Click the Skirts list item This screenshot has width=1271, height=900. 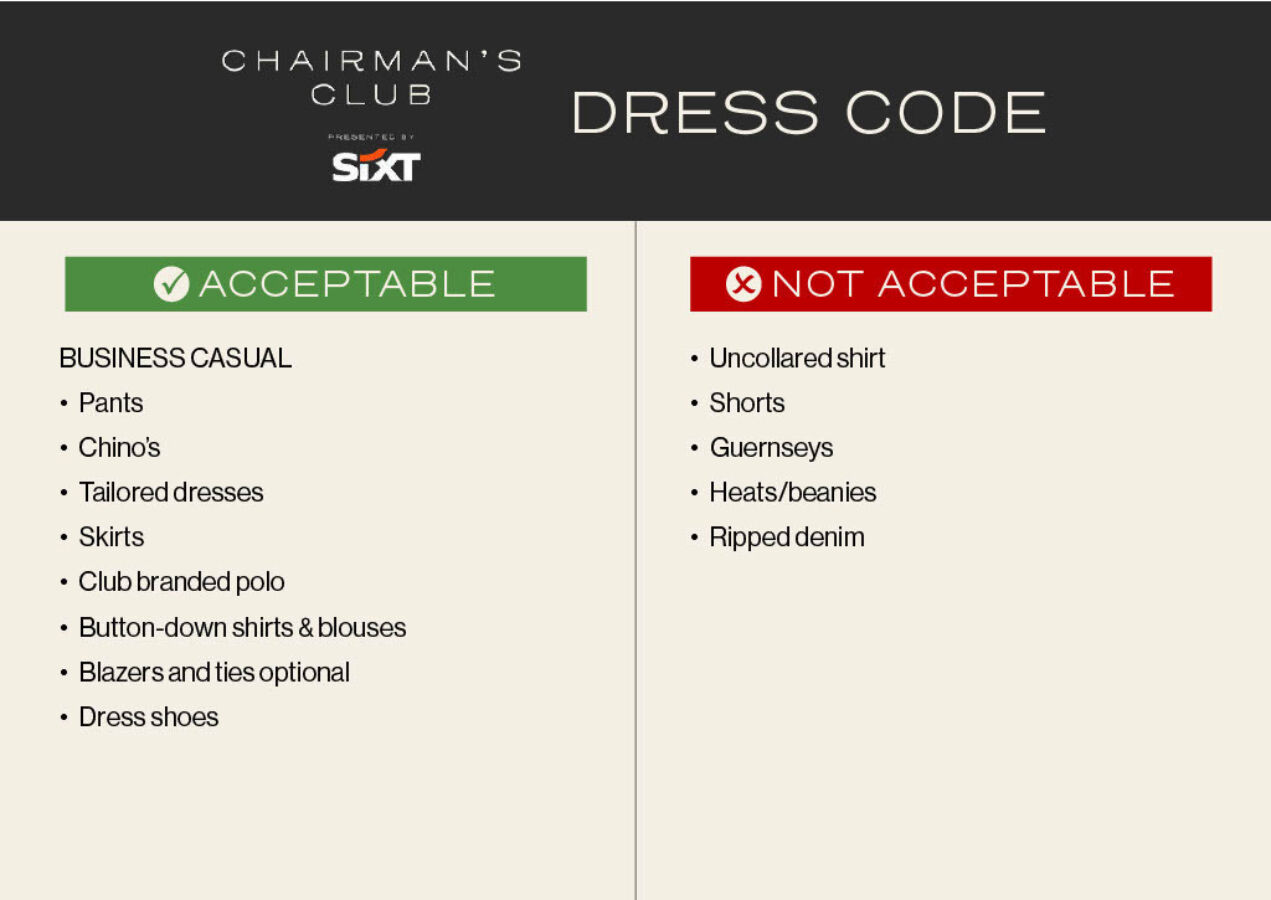point(111,537)
